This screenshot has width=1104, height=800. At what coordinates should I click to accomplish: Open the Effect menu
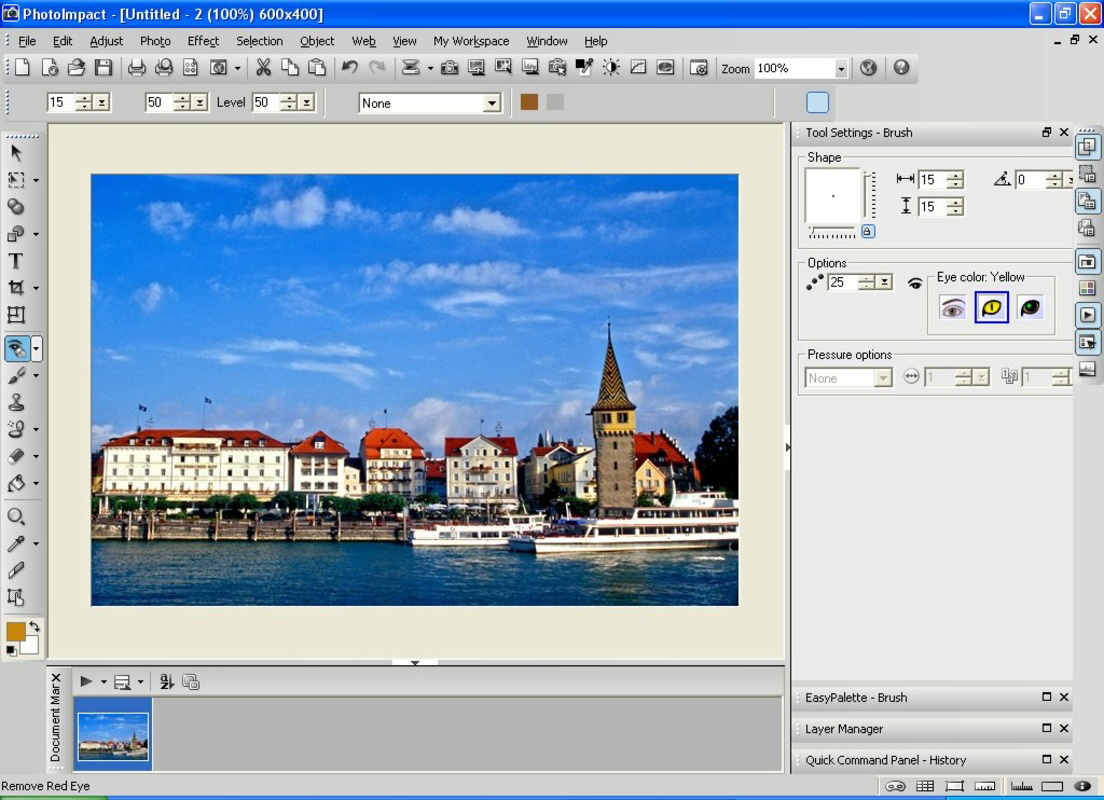pyautogui.click(x=203, y=41)
